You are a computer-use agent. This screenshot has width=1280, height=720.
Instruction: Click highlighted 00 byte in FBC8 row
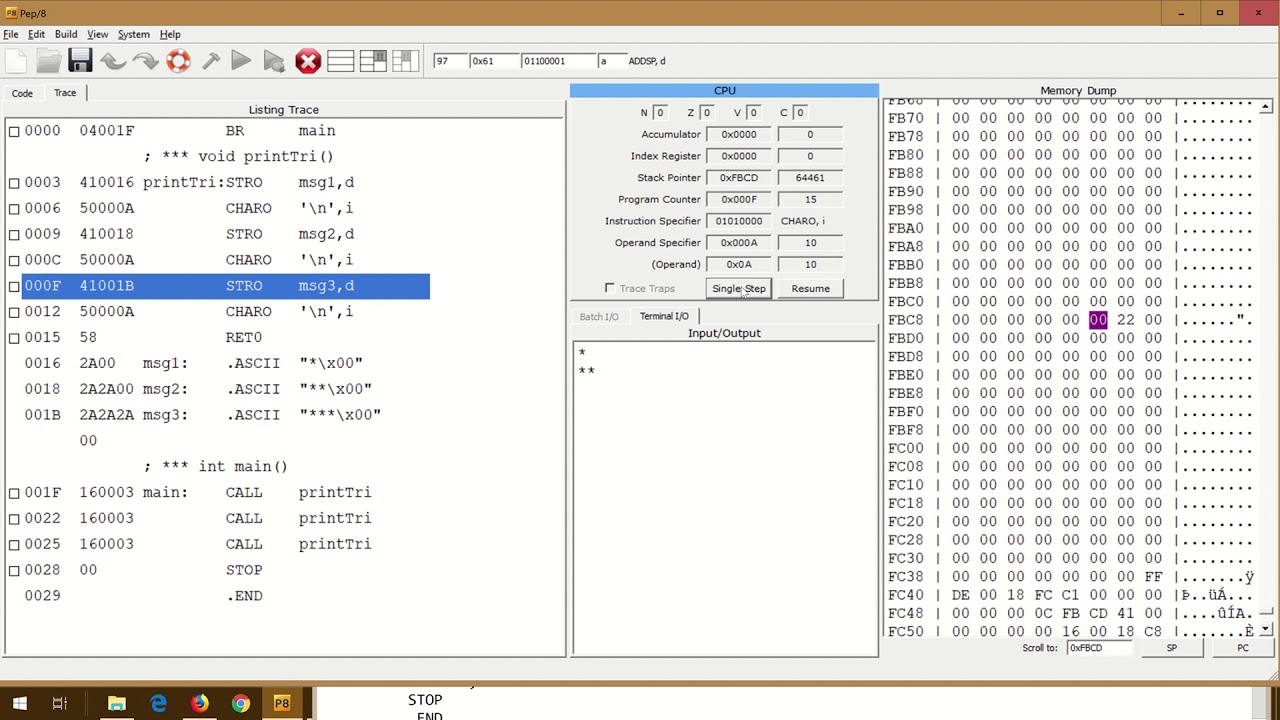point(1098,320)
